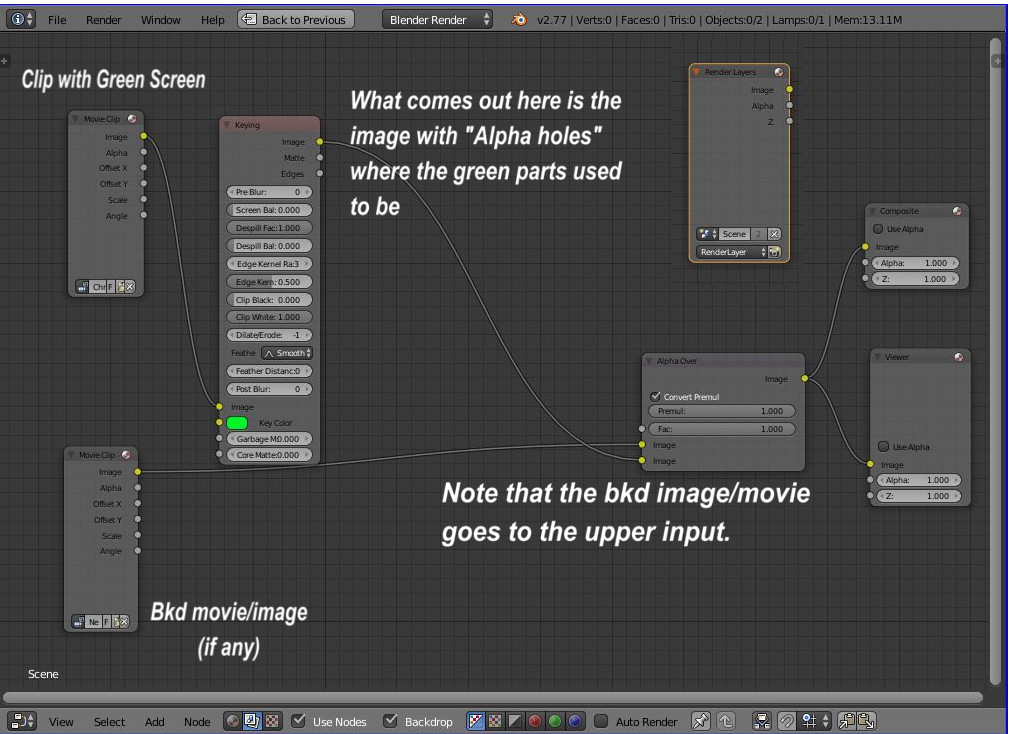Click the go-to-parent-tree arrow icon in the header
This screenshot has width=1009, height=734.
tap(728, 720)
